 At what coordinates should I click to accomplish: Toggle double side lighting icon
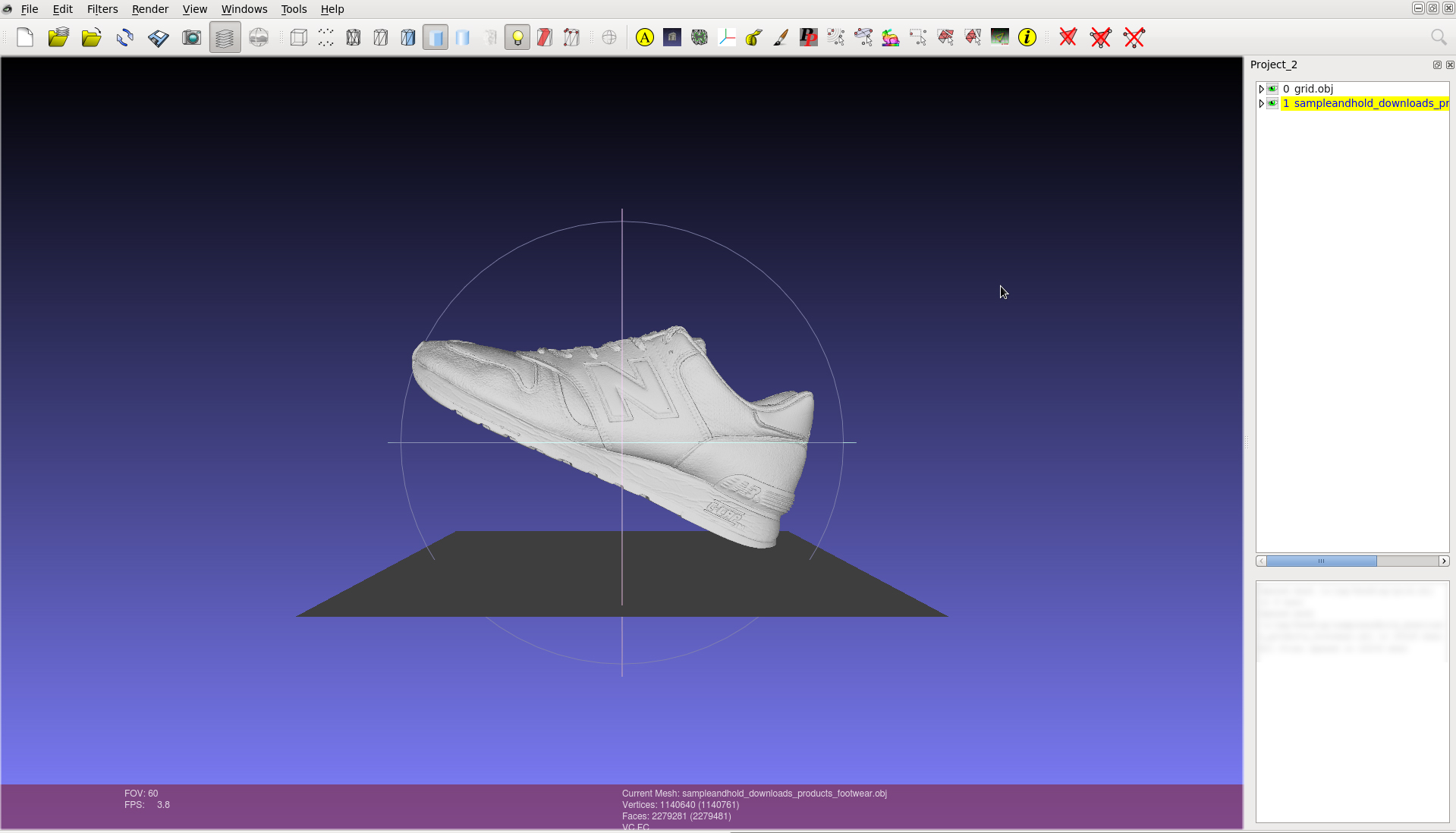pyautogui.click(x=572, y=37)
